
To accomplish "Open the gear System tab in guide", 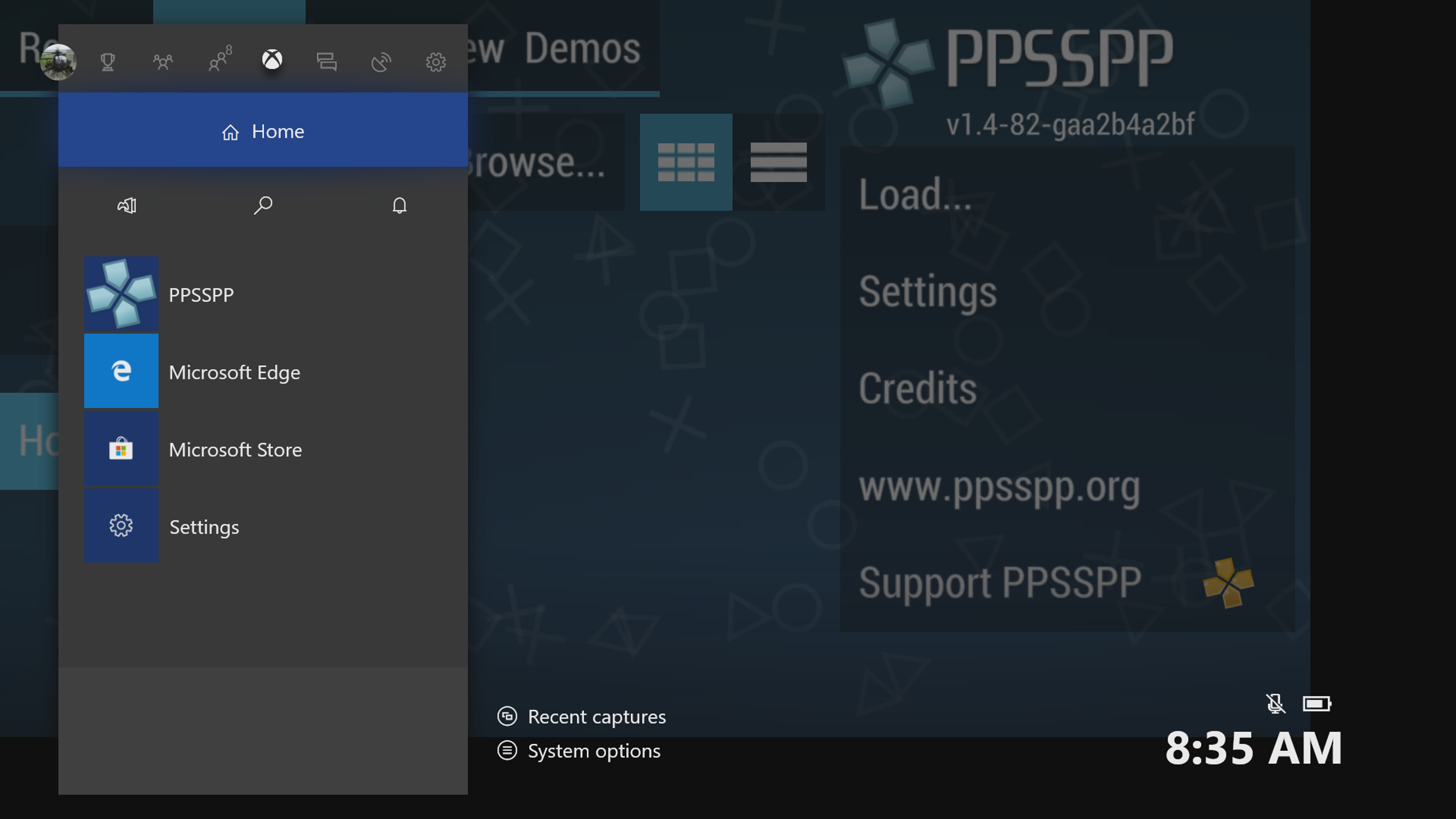I will [436, 61].
